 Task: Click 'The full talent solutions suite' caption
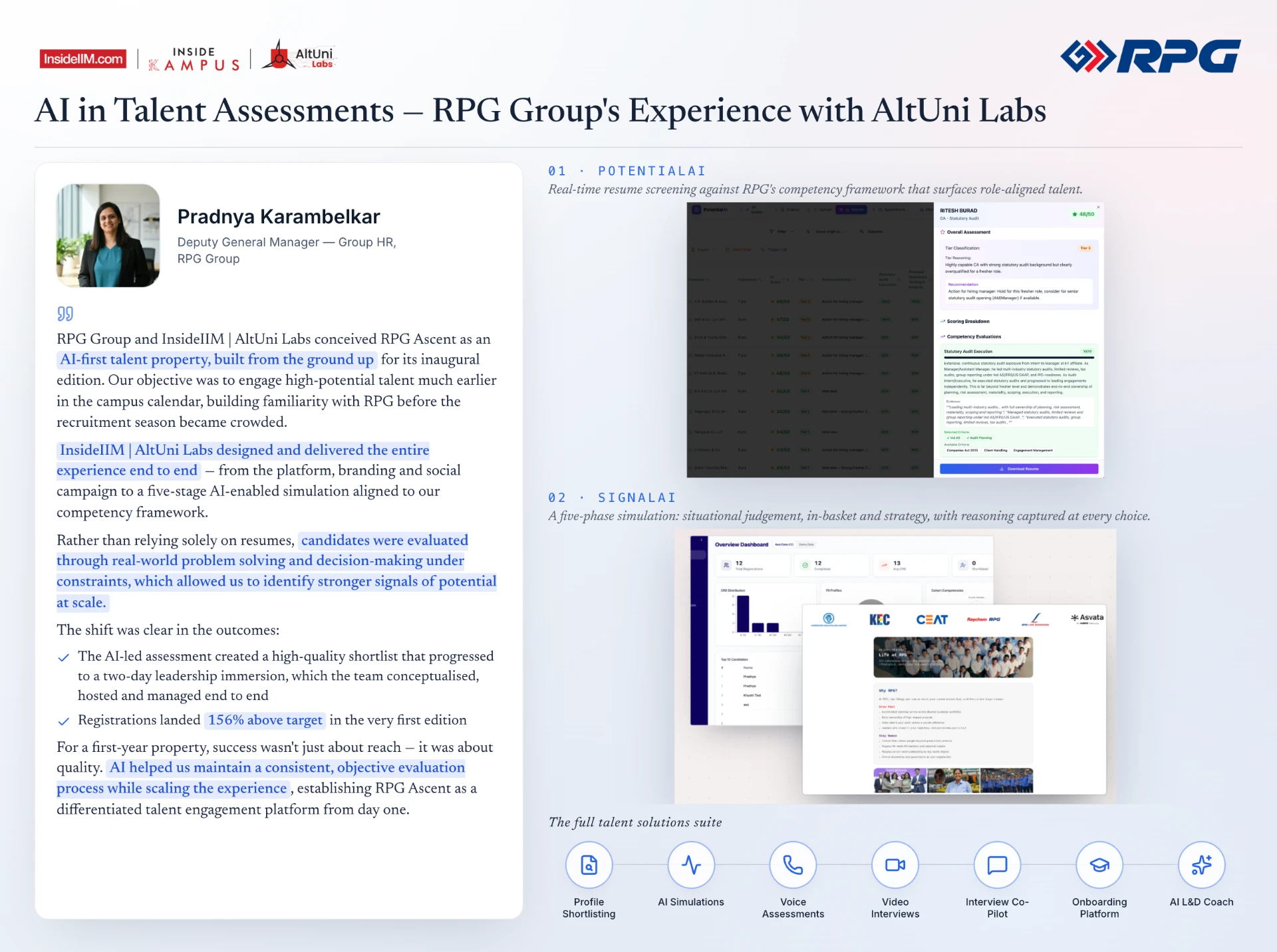click(635, 822)
